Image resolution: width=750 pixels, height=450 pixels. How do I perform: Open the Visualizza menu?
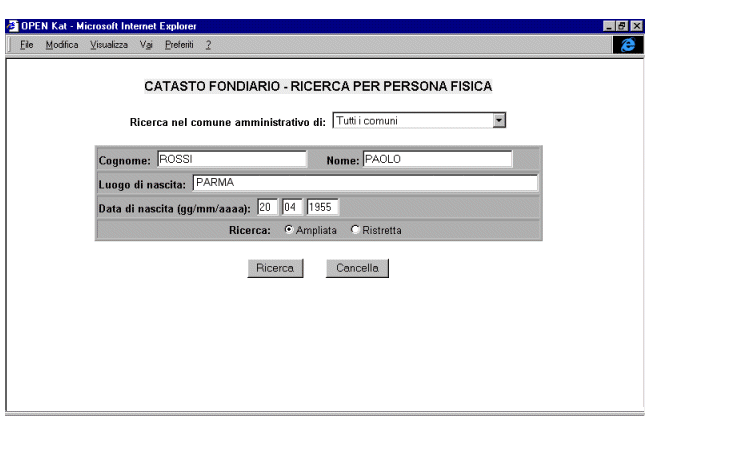109,45
